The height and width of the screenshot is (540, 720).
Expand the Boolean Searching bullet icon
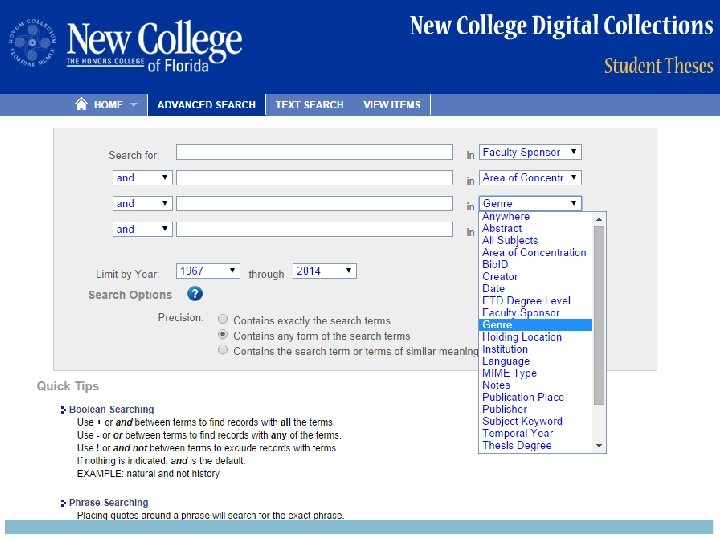coord(63,410)
